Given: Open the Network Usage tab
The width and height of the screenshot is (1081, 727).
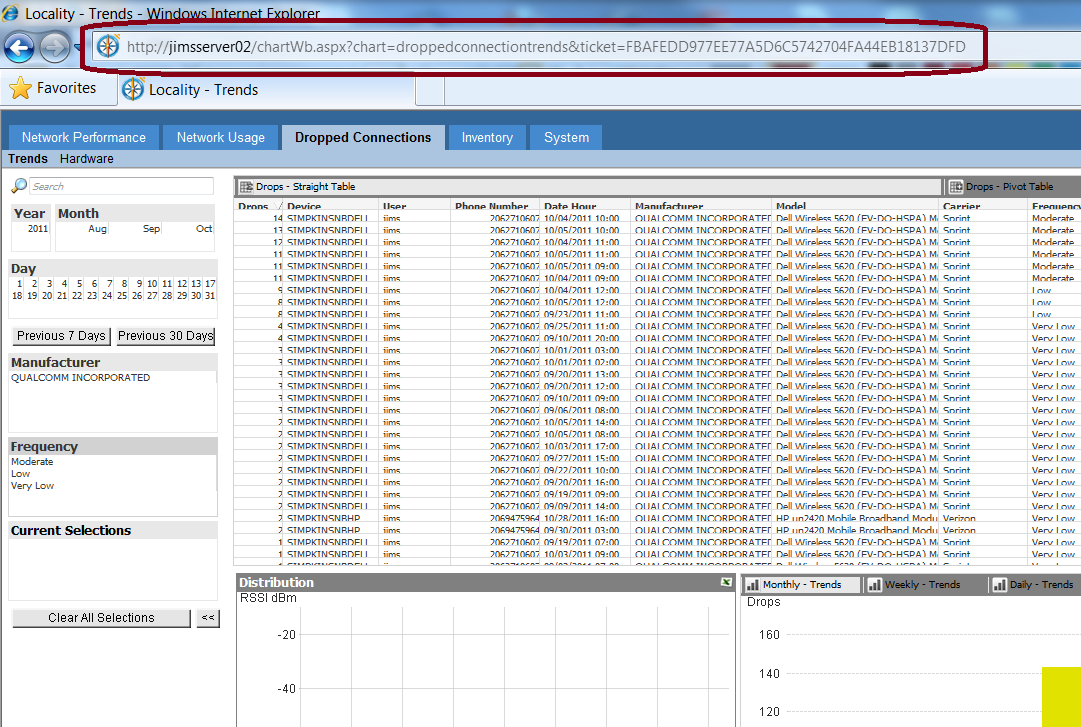Looking at the screenshot, I should (221, 137).
